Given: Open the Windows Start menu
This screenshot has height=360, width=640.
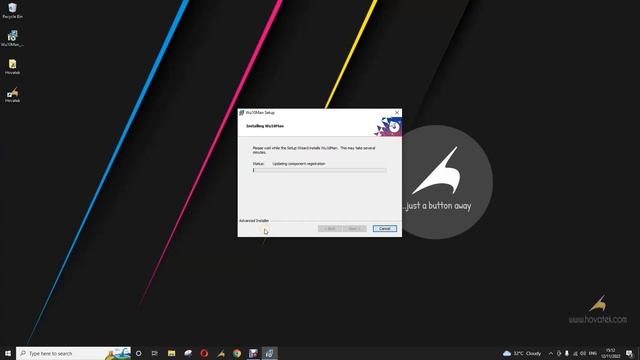Looking at the screenshot, I should (x=8, y=353).
